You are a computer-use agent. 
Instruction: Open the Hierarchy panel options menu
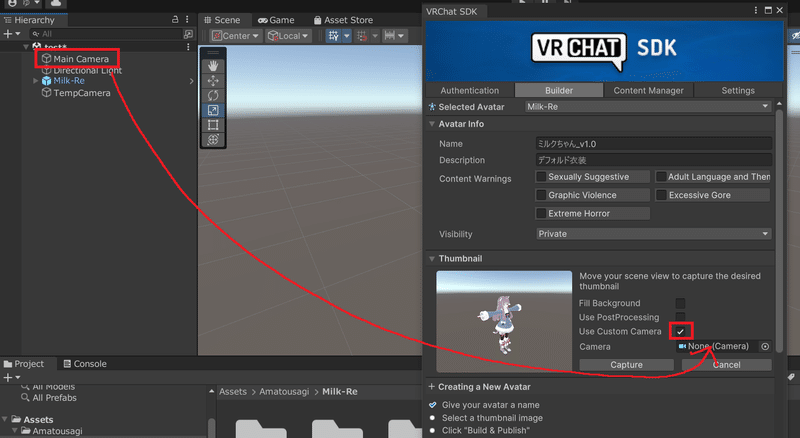click(x=187, y=19)
